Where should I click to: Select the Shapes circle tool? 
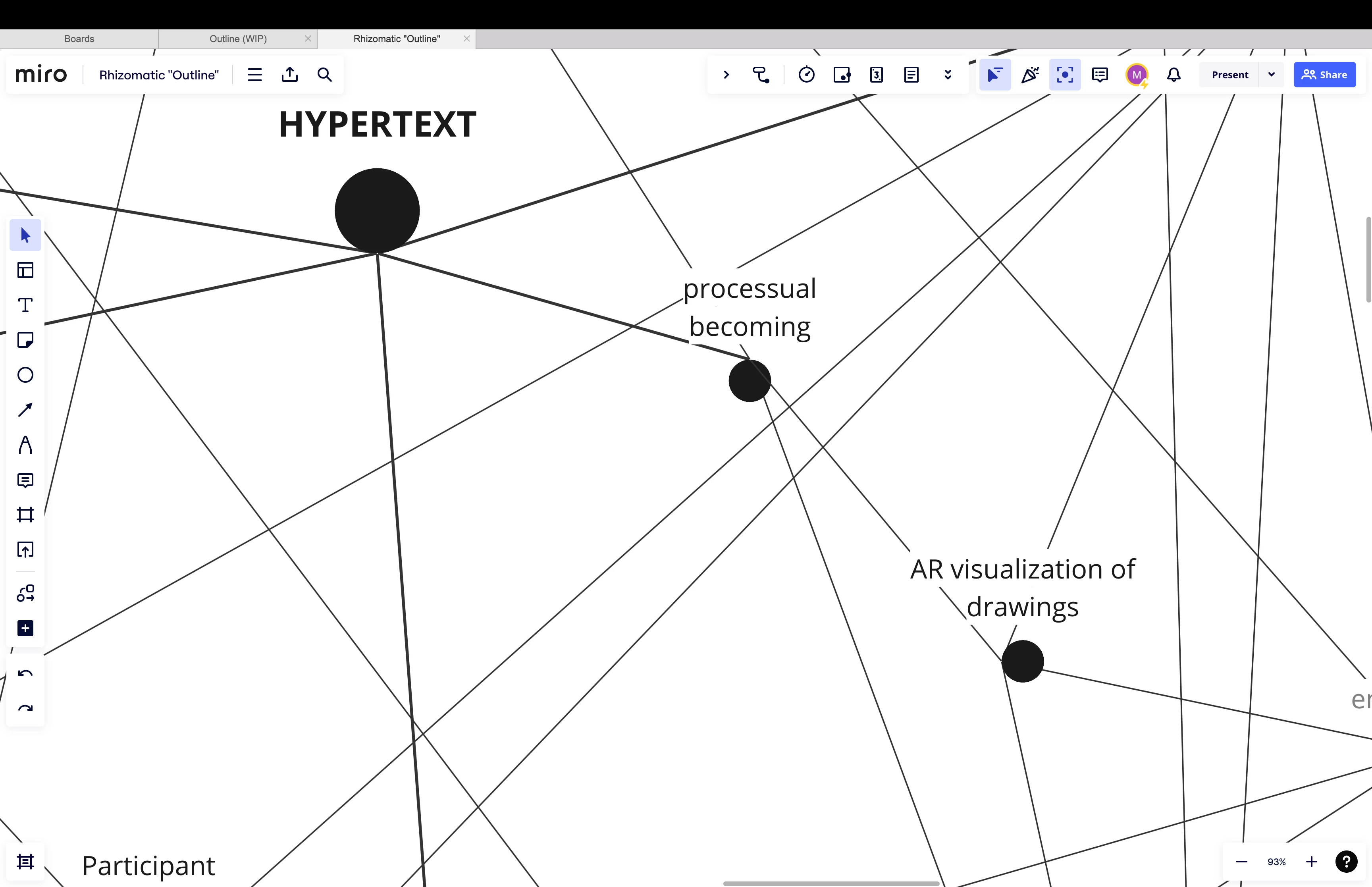[x=25, y=375]
